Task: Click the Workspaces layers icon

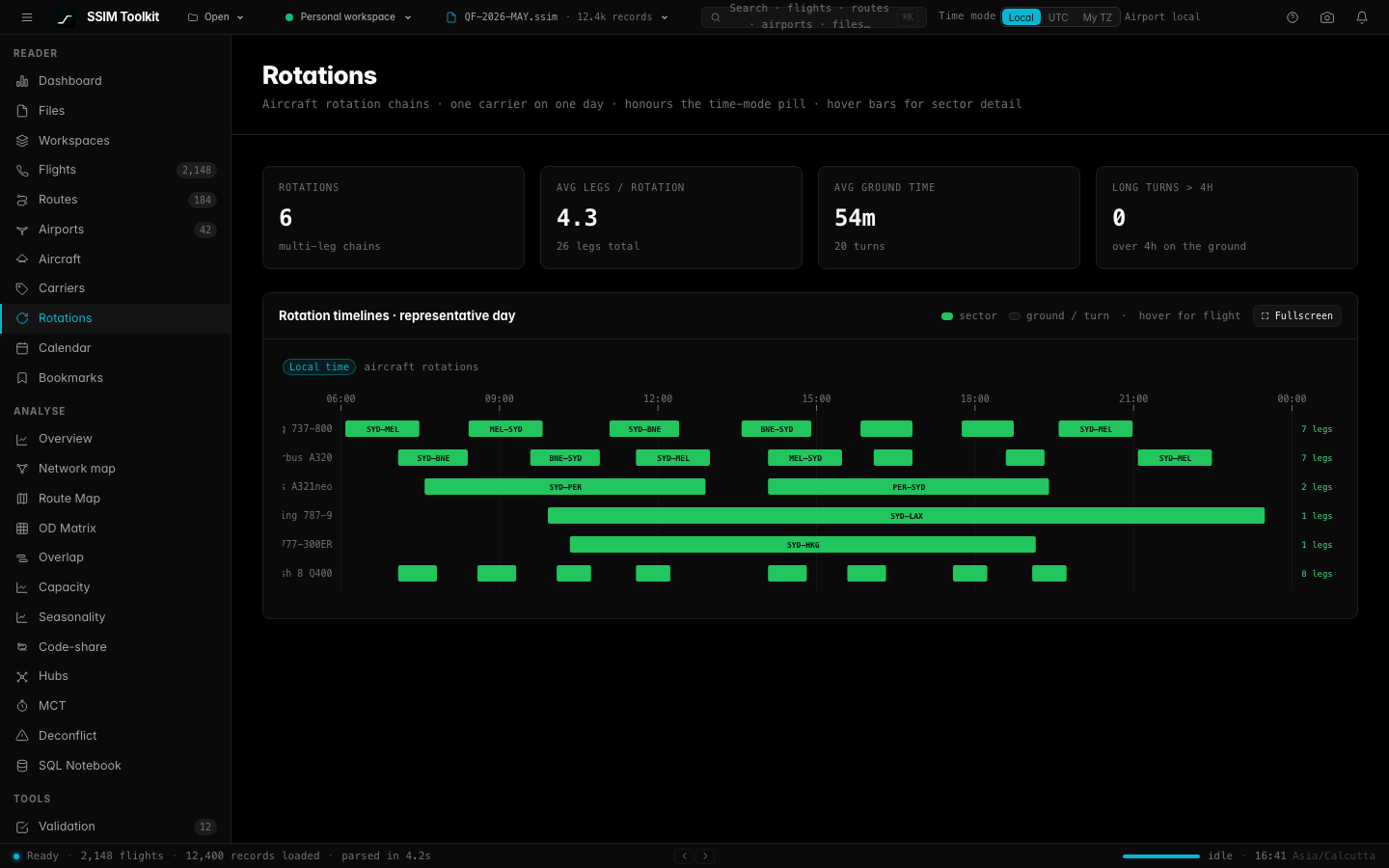Action: pyautogui.click(x=22, y=141)
